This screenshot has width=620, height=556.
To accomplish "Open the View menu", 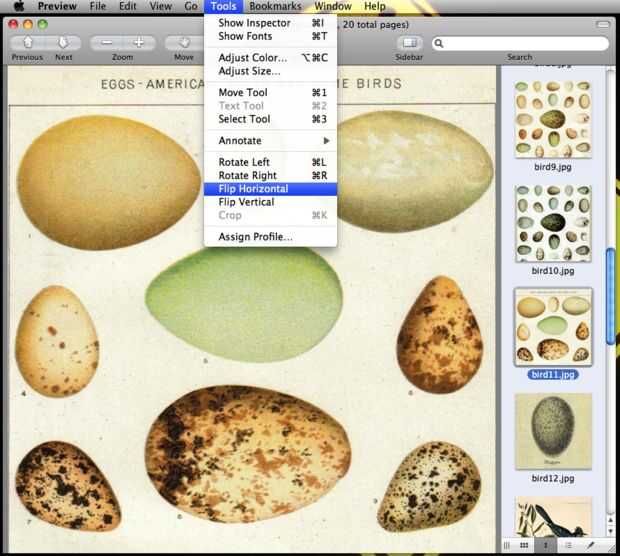I will [161, 6].
